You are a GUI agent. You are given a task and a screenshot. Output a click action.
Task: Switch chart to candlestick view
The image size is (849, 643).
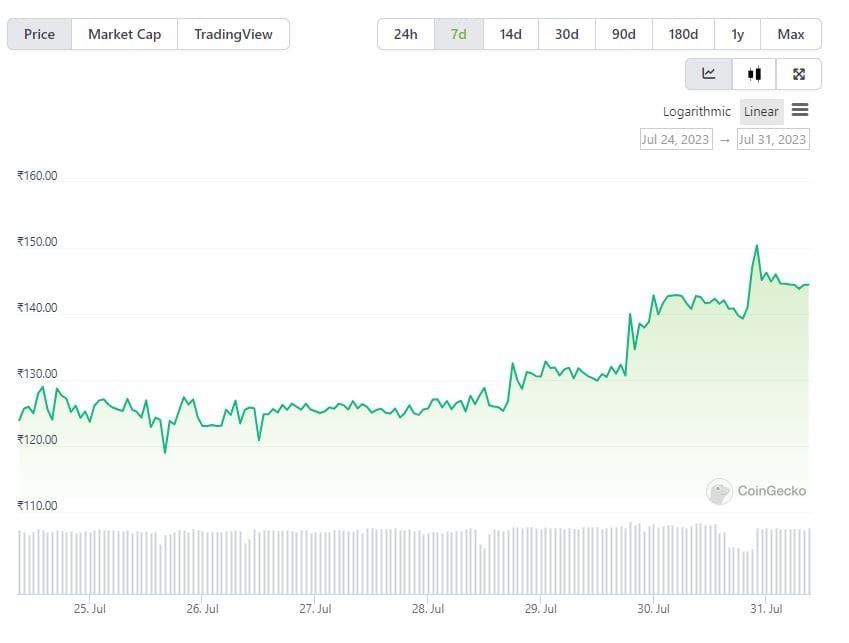point(753,73)
